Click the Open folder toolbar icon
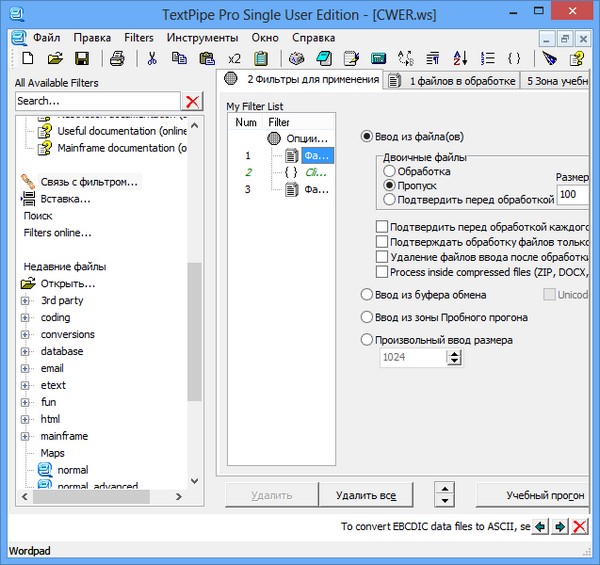600x565 pixels. [55, 58]
